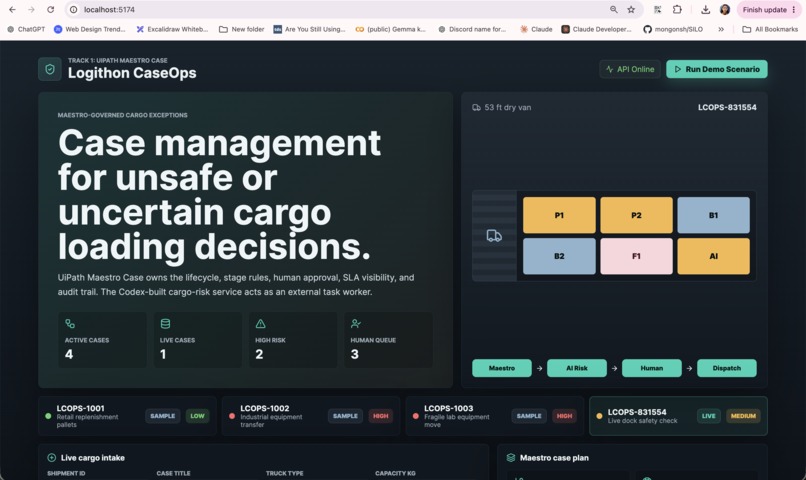
Task: Click the High Risk warning triangle icon
Action: [261, 324]
